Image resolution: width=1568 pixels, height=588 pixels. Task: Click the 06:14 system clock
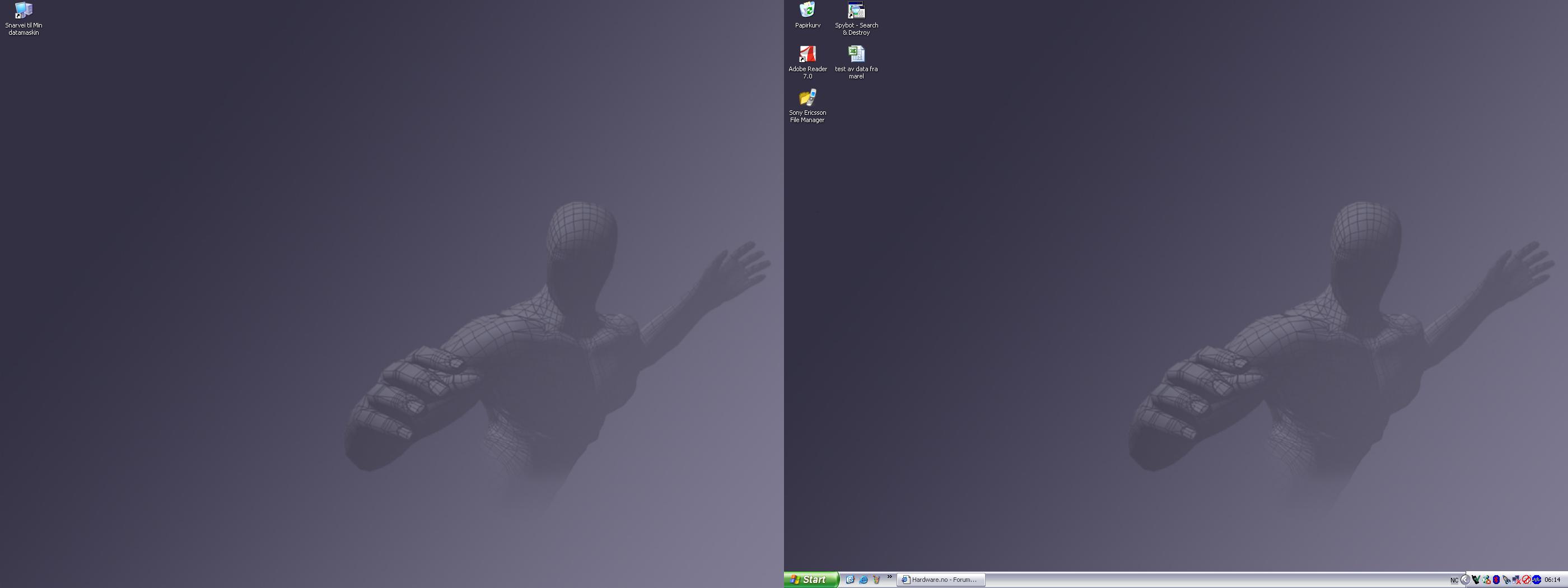point(1552,580)
